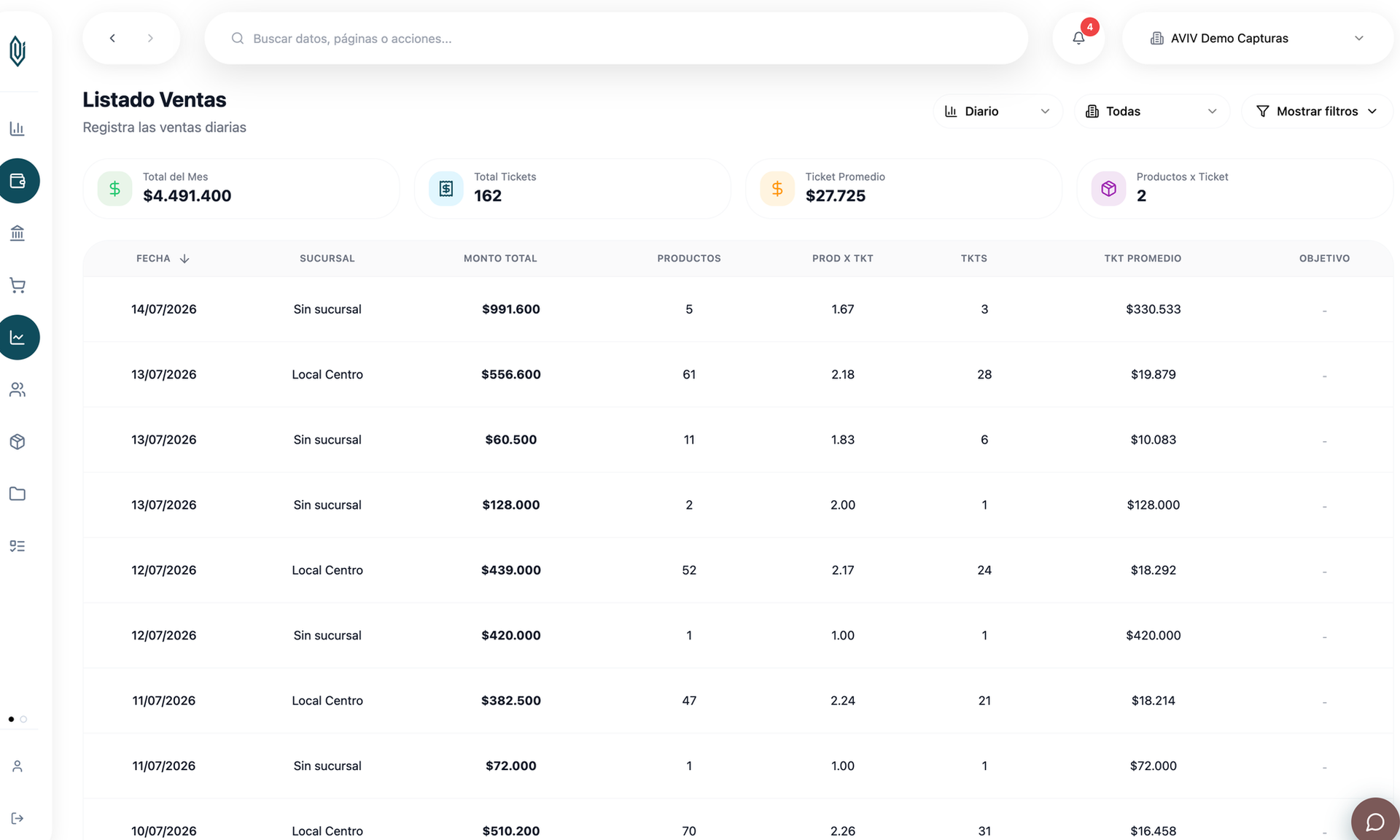Select the line chart sales sidebar icon
This screenshot has width=1400, height=840.
tap(17, 338)
